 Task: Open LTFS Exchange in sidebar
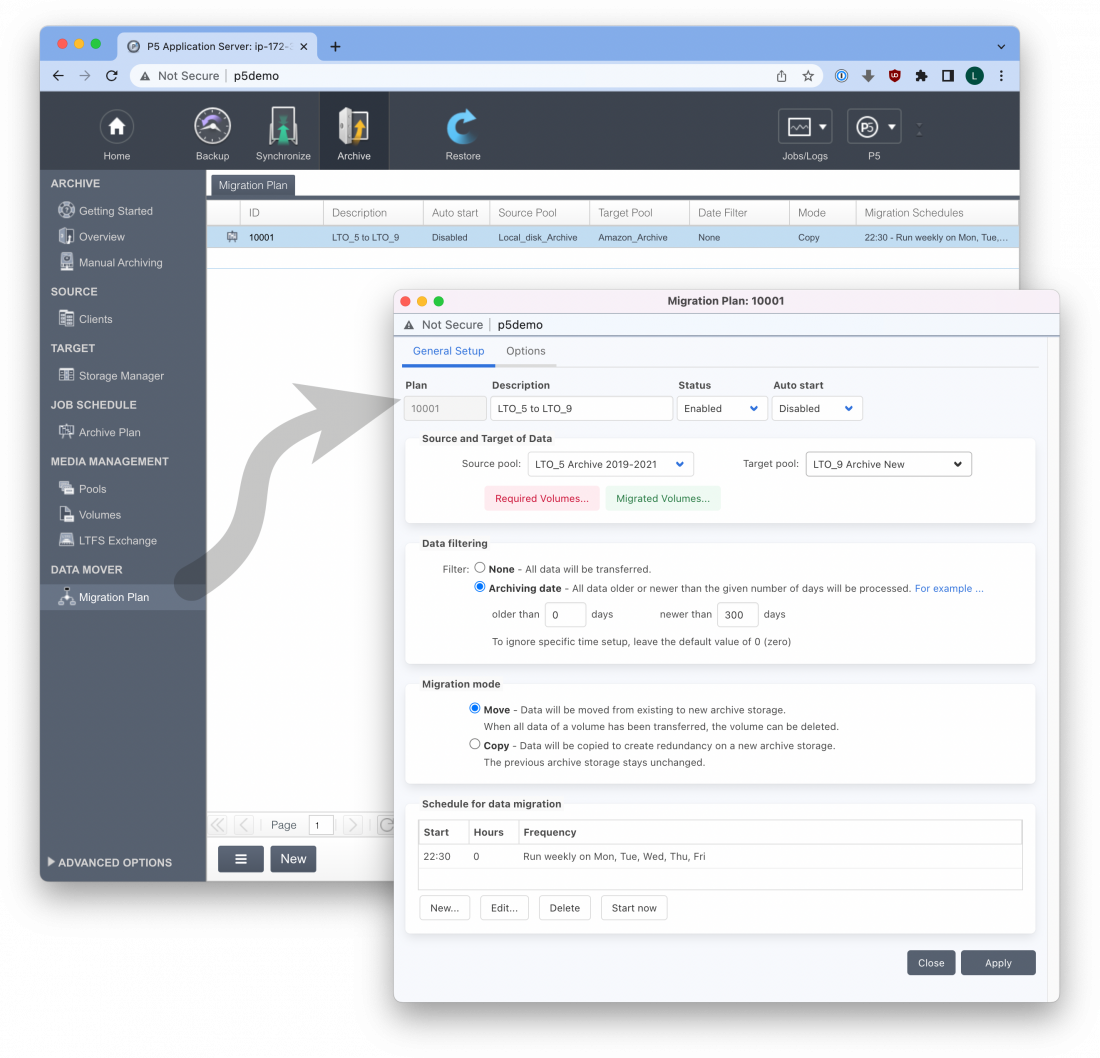pyautogui.click(x=117, y=541)
